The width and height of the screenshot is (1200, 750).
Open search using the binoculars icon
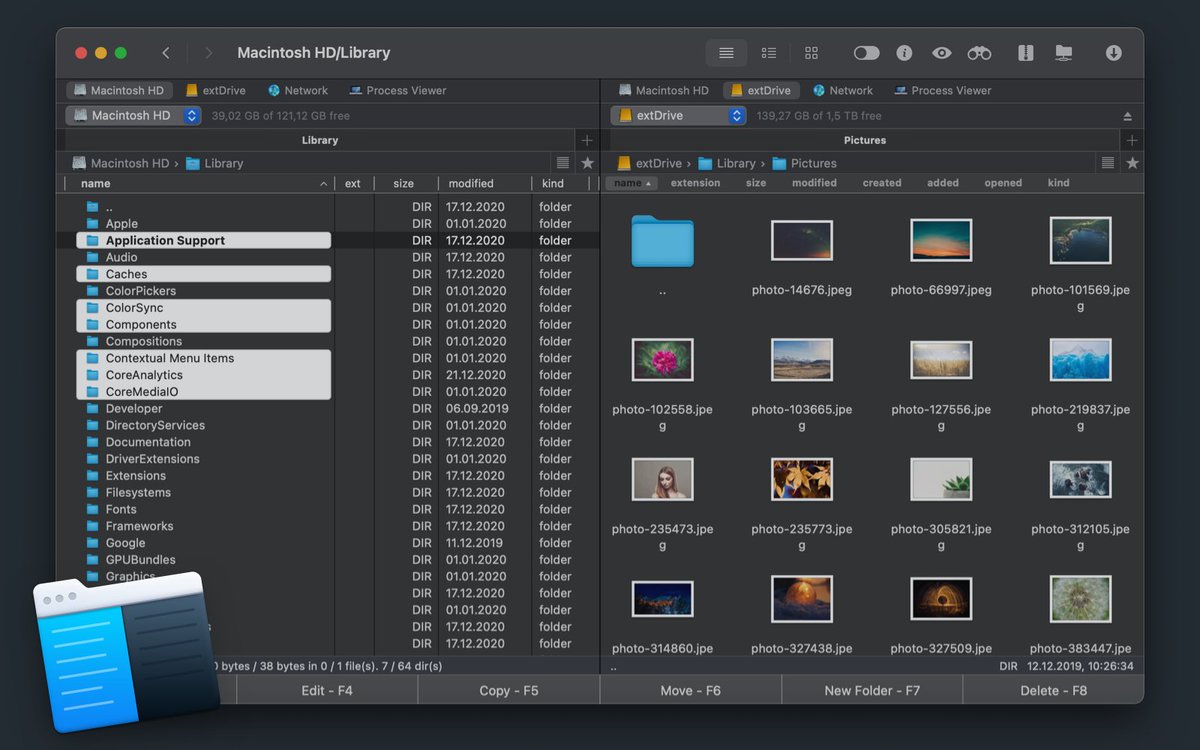[978, 52]
